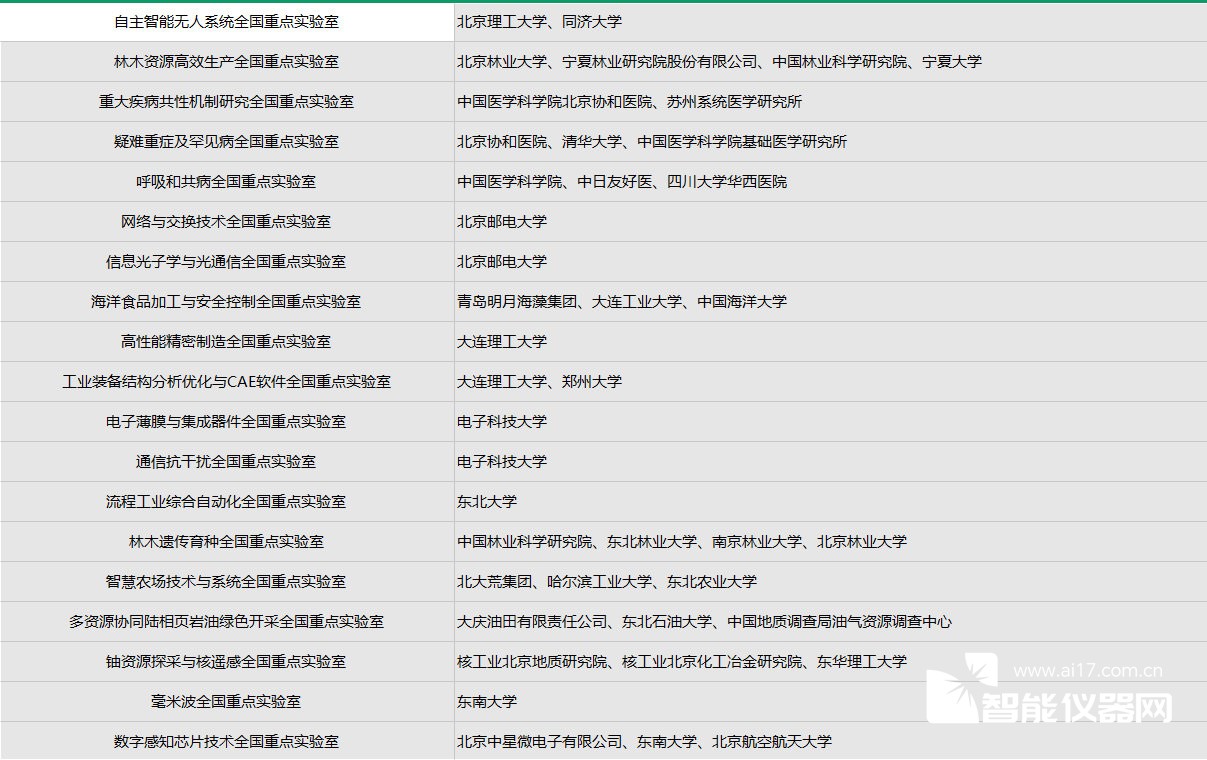Select 多资源协同陆相页岩油绿色开采 lab cell
Screen dimensions: 1207x760
click(x=227, y=621)
